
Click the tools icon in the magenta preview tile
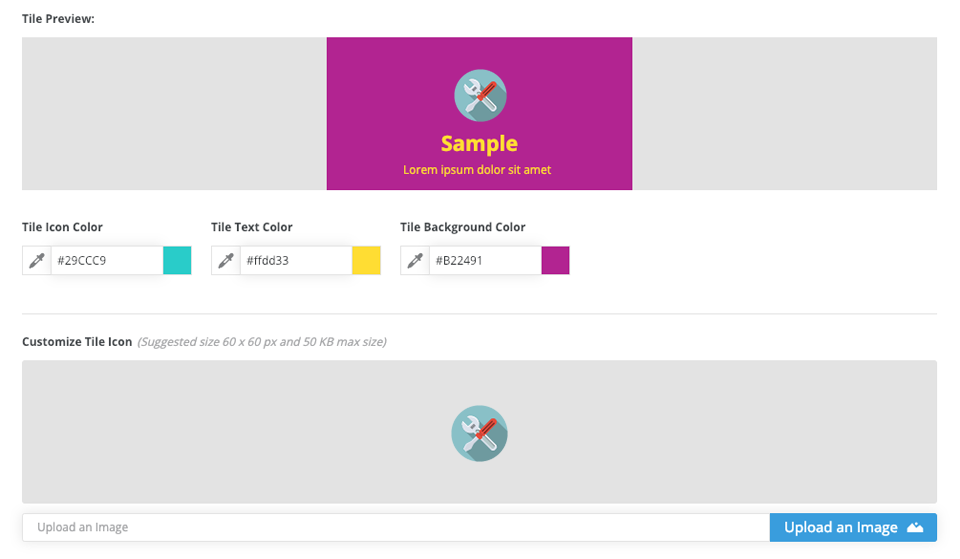point(480,96)
